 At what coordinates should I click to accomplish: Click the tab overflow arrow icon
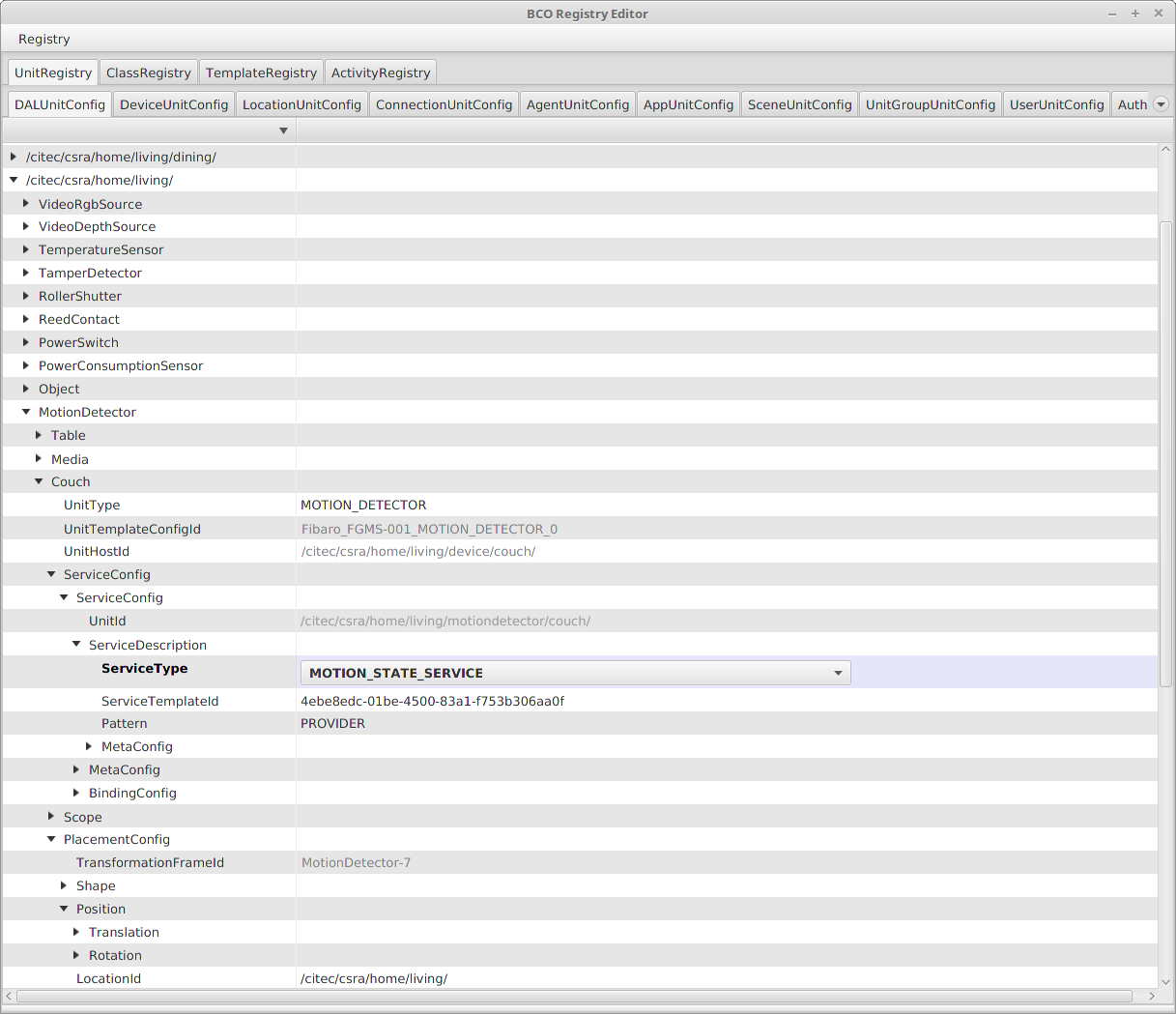click(1160, 103)
